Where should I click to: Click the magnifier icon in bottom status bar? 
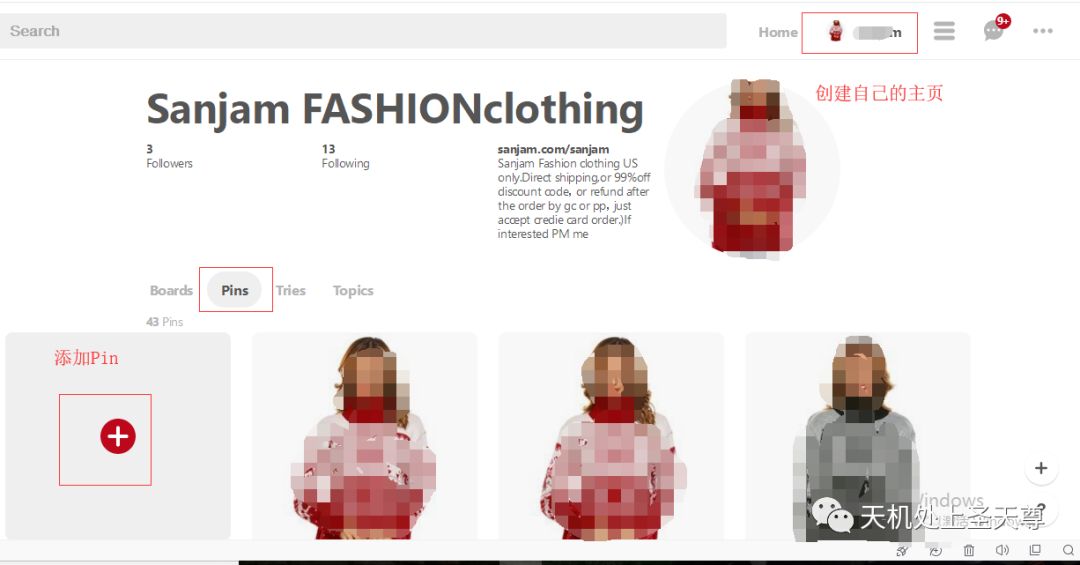click(x=1068, y=550)
